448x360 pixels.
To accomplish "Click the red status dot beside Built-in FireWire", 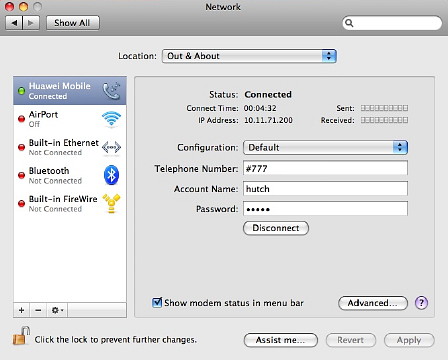I will click(x=21, y=203).
